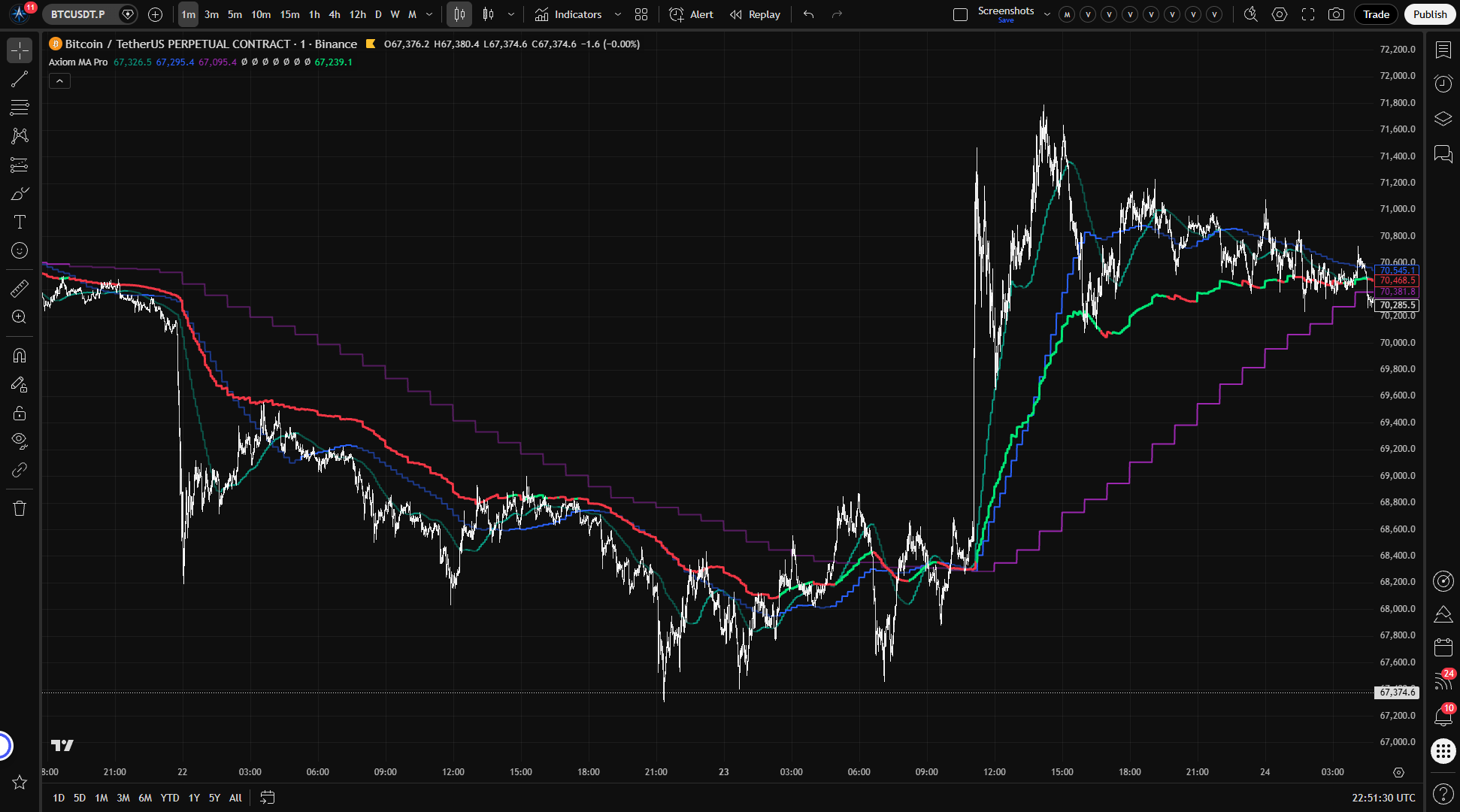Select the Fibonacci retracement tool
The image size is (1460, 812).
click(x=20, y=108)
